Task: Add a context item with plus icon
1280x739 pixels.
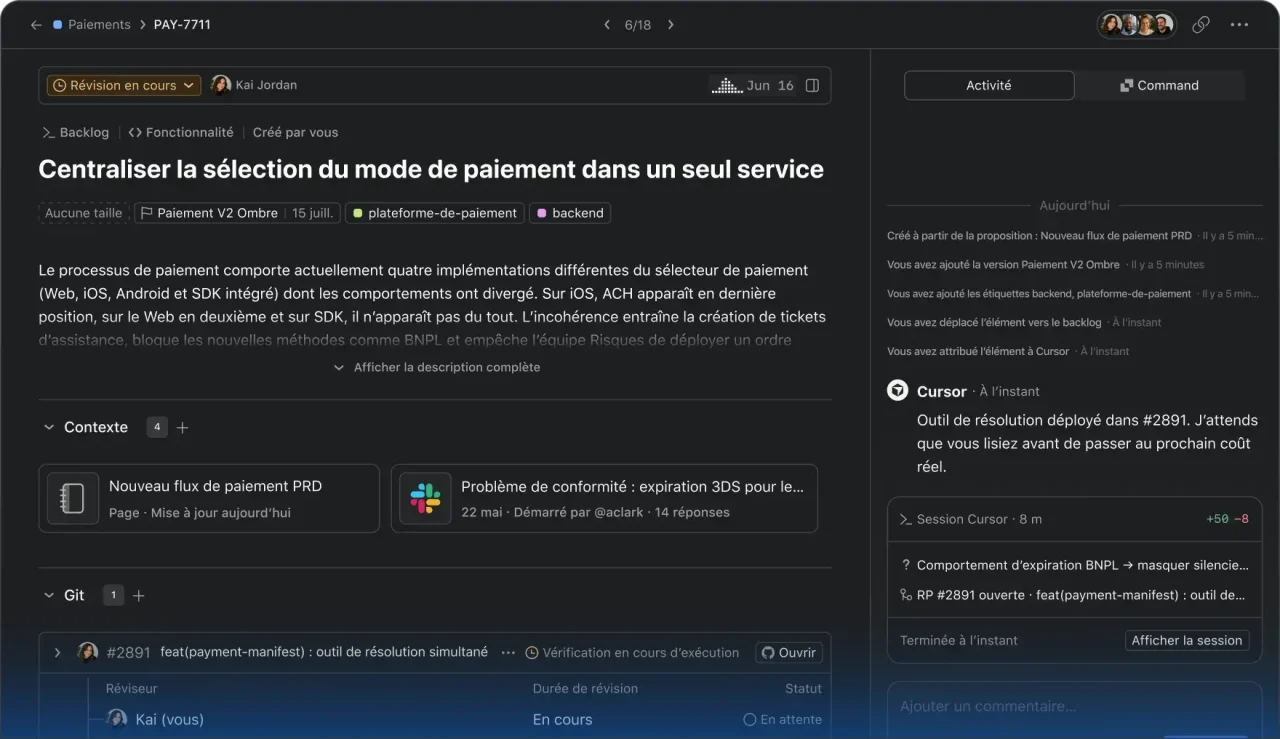Action: (182, 428)
